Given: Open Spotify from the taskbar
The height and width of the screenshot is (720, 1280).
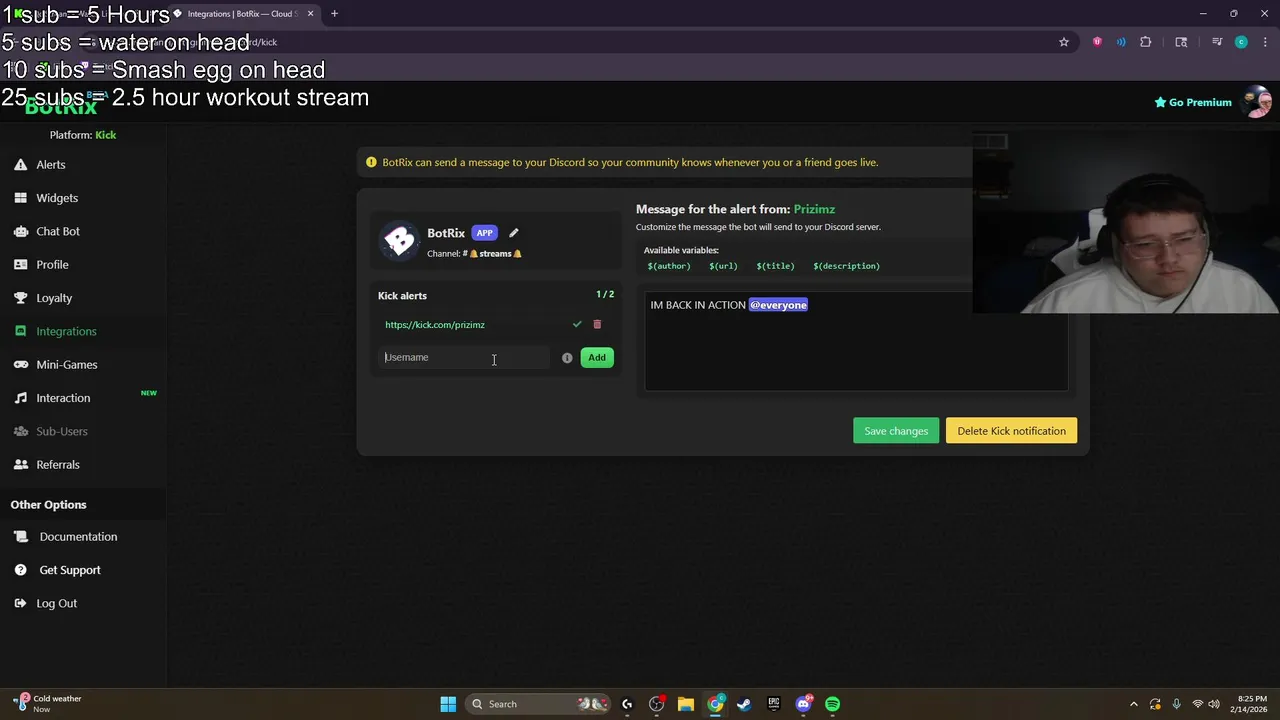Looking at the screenshot, I should (x=833, y=704).
